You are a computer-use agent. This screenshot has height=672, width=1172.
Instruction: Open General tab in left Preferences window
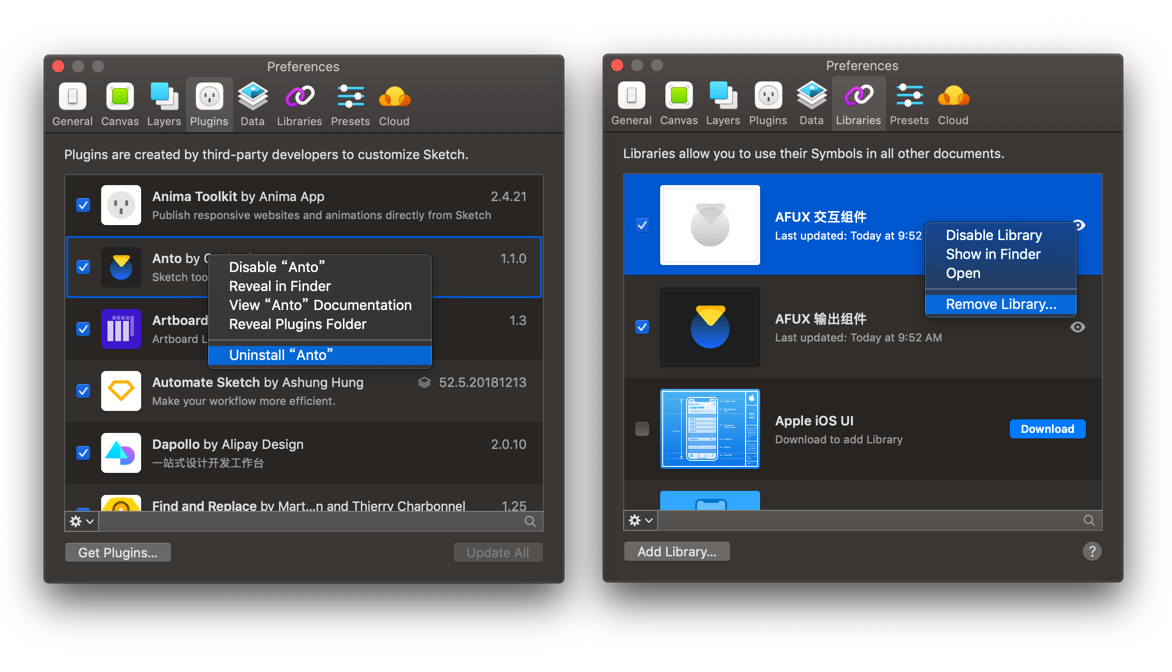point(73,104)
